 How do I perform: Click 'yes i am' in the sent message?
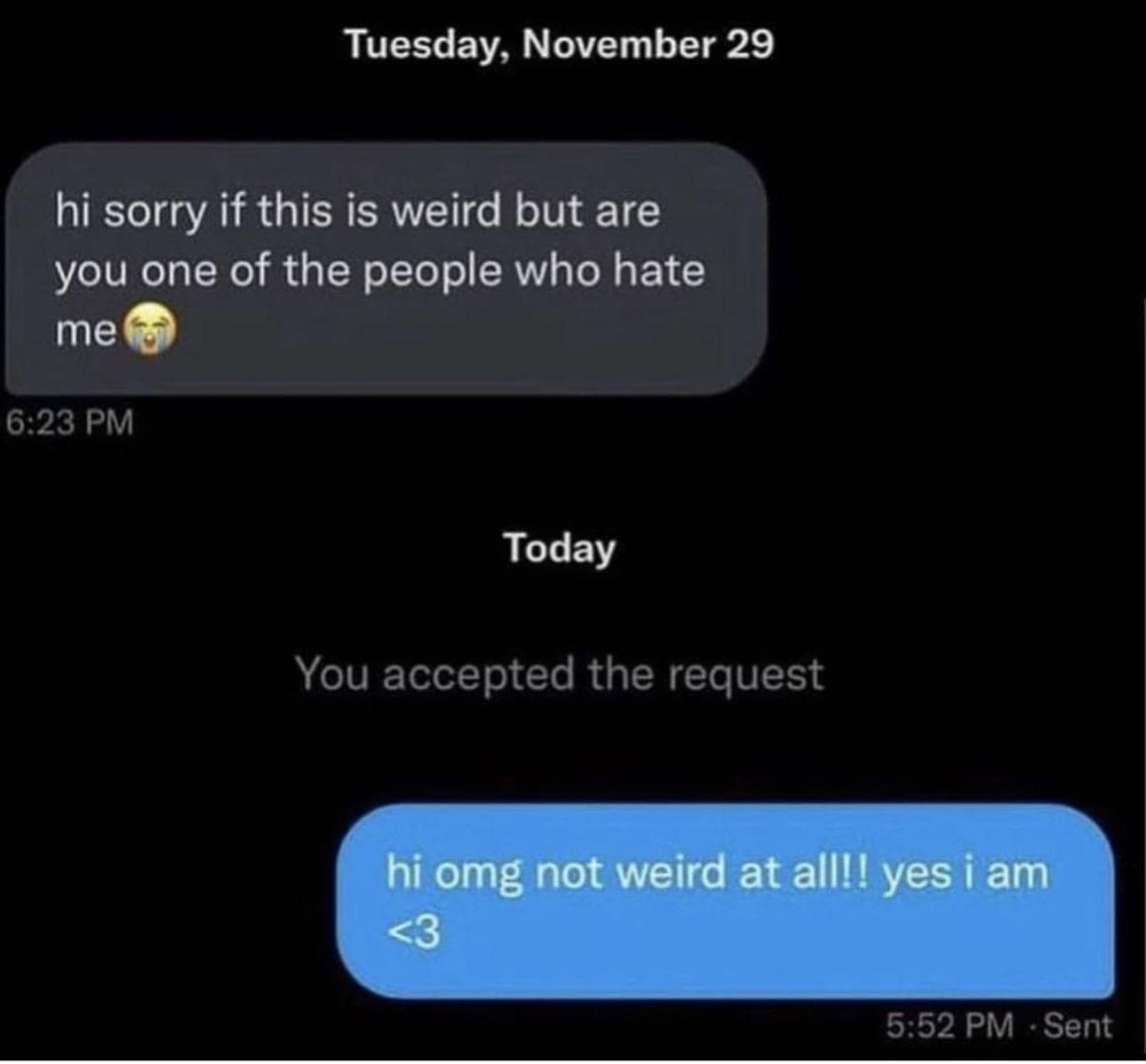click(x=966, y=873)
